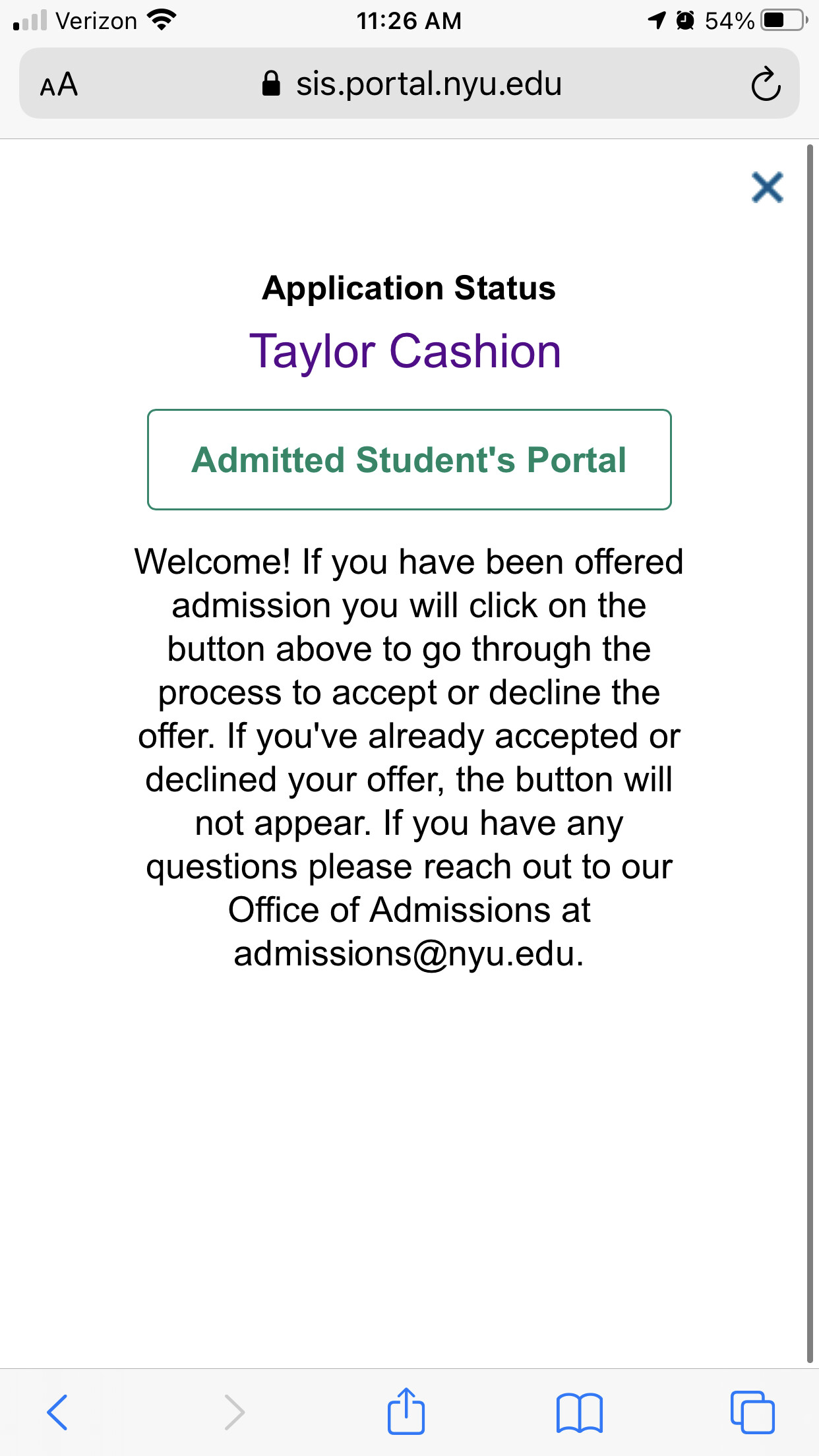819x1456 pixels.
Task: Tap the sis.portal.nyu.edu address field
Action: [429, 84]
